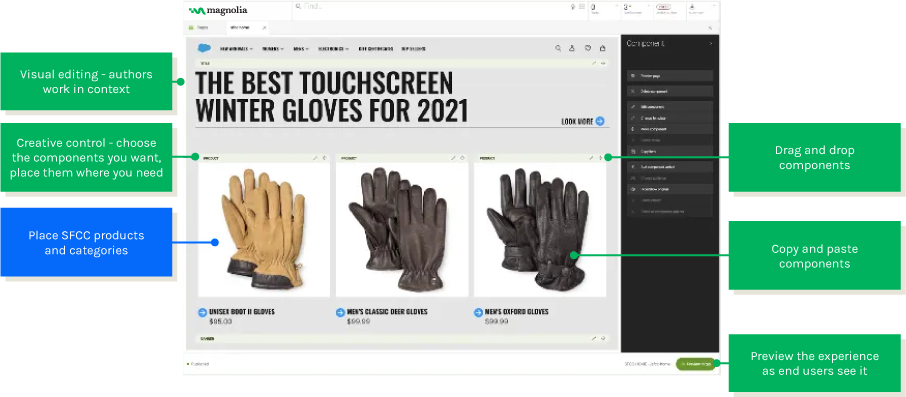Screen dimensions: 906x397
Task: Click the green Preview page button
Action: click(x=695, y=363)
